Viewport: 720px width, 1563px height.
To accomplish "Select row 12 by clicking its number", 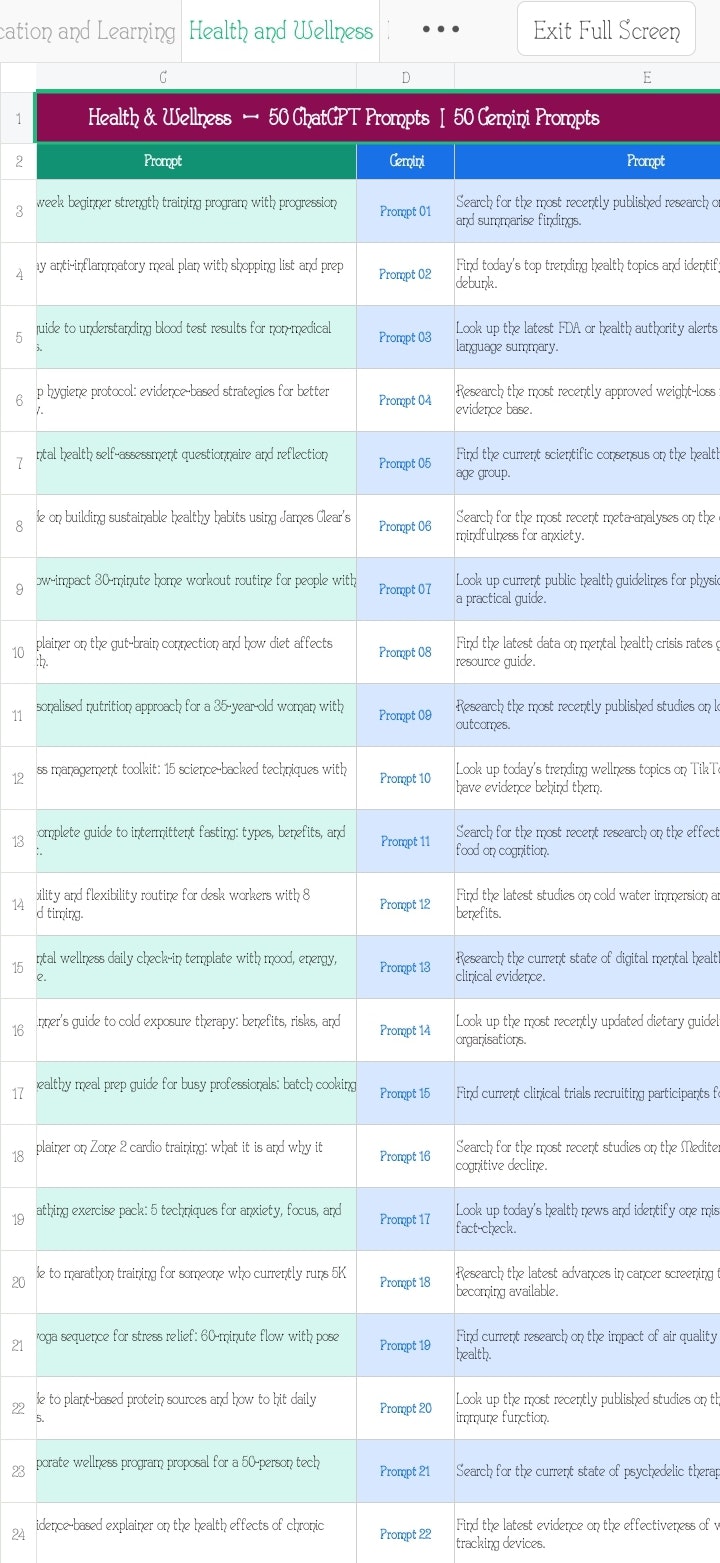I will pyautogui.click(x=19, y=778).
